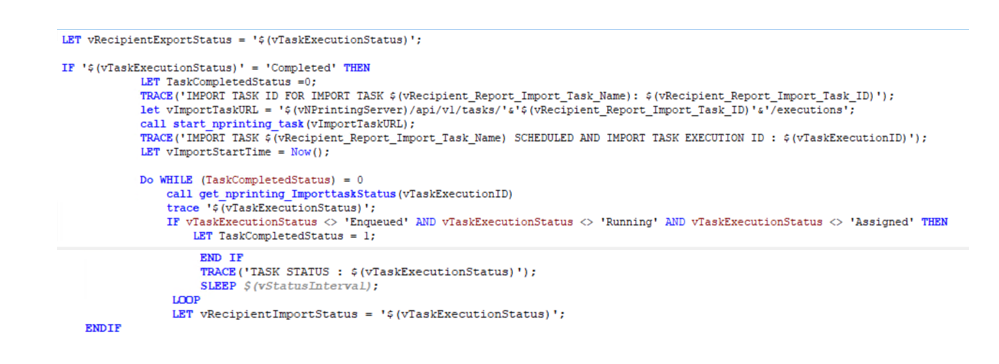The image size is (999, 364).
Task: Click the final 'ENDIF' keyword
Action: click(103, 328)
